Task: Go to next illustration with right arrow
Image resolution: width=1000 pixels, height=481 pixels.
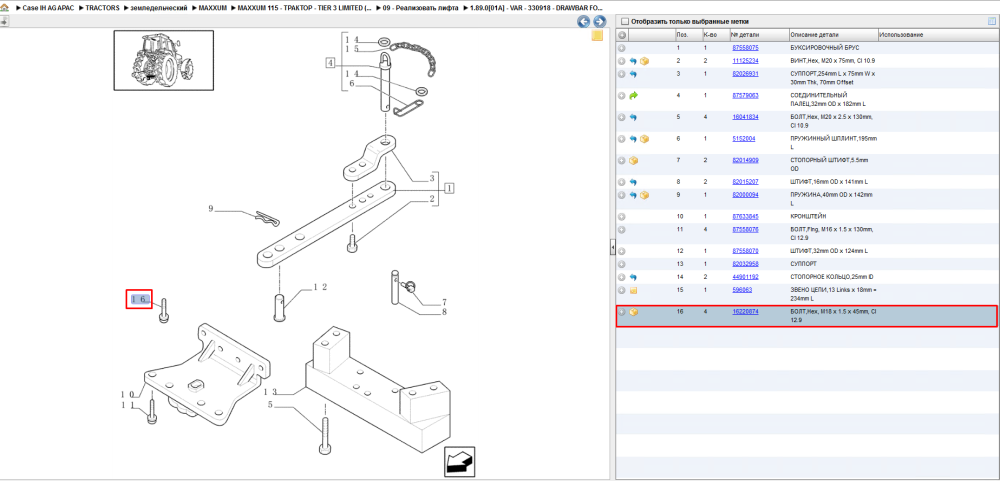Action: click(598, 22)
